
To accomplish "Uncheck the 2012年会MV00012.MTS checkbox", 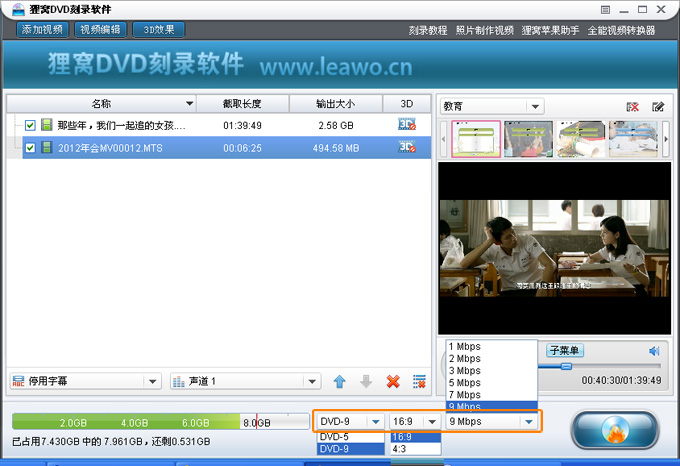I will pos(30,148).
